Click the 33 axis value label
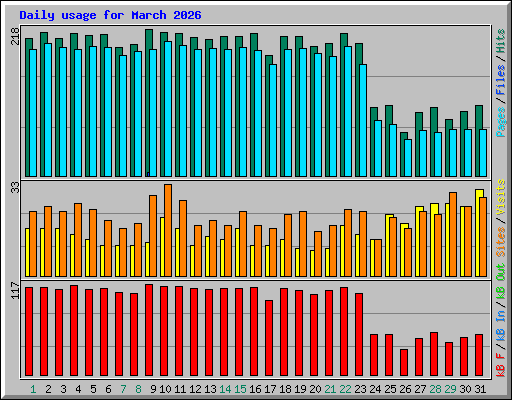This screenshot has width=512, height=400. 15,188
